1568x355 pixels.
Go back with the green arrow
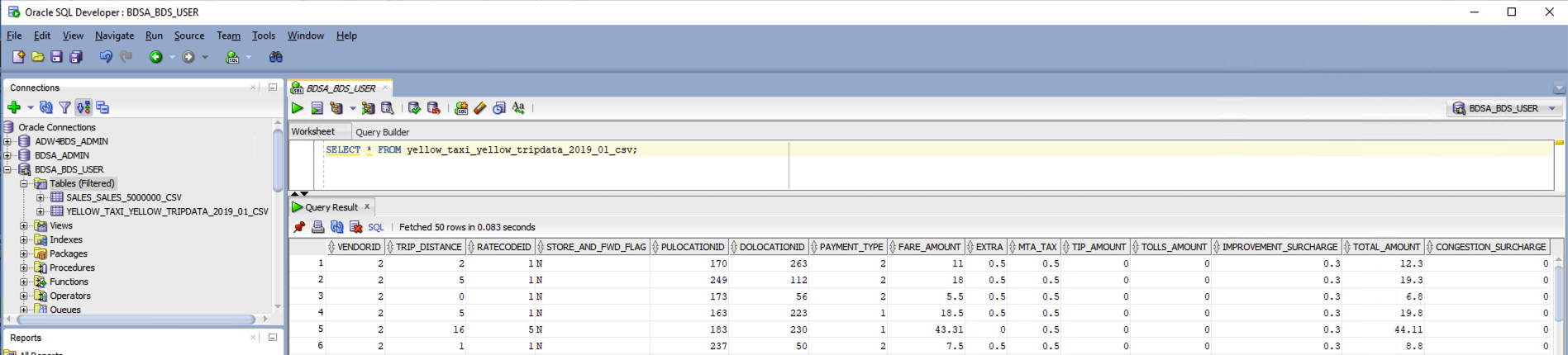[x=155, y=57]
